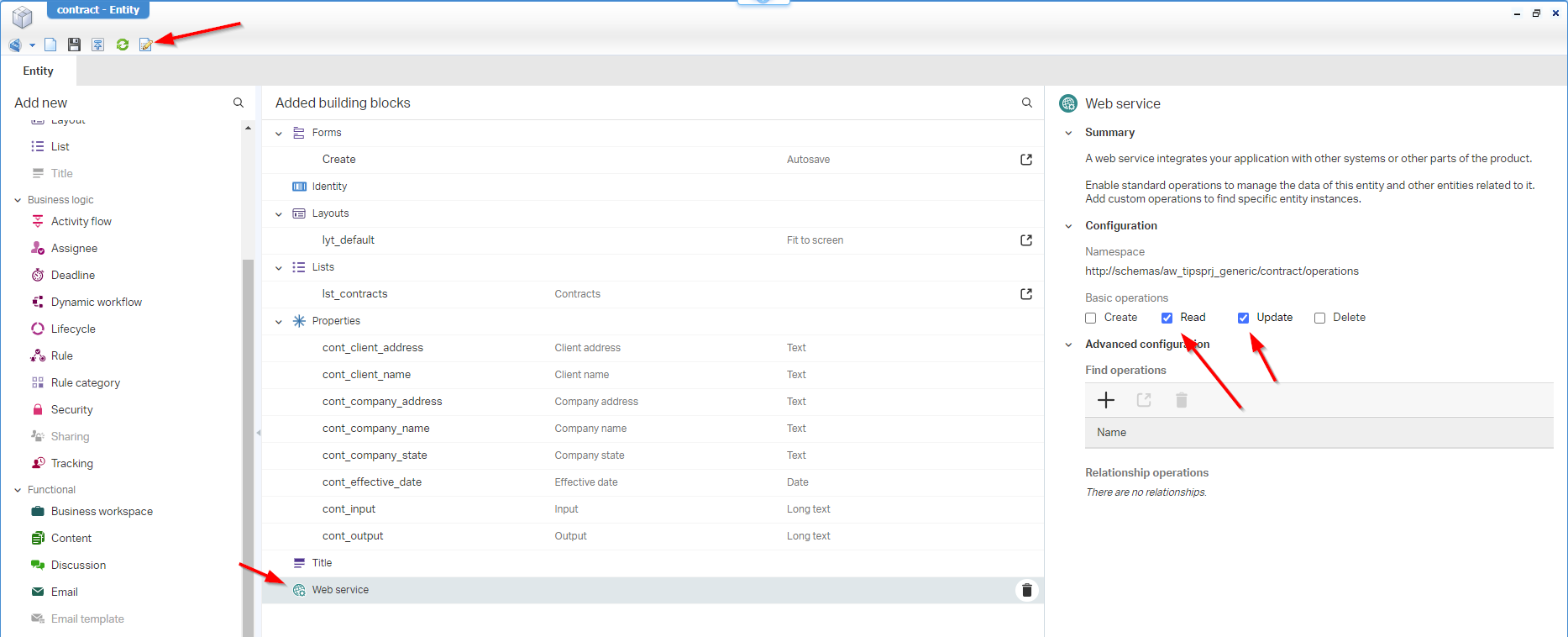Screen dimensions: 1568x637
Task: Click the cube application icon
Action: click(x=23, y=16)
